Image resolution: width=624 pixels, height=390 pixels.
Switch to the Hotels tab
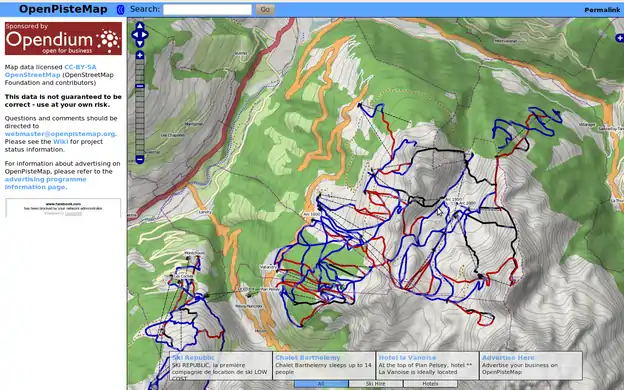pos(430,384)
